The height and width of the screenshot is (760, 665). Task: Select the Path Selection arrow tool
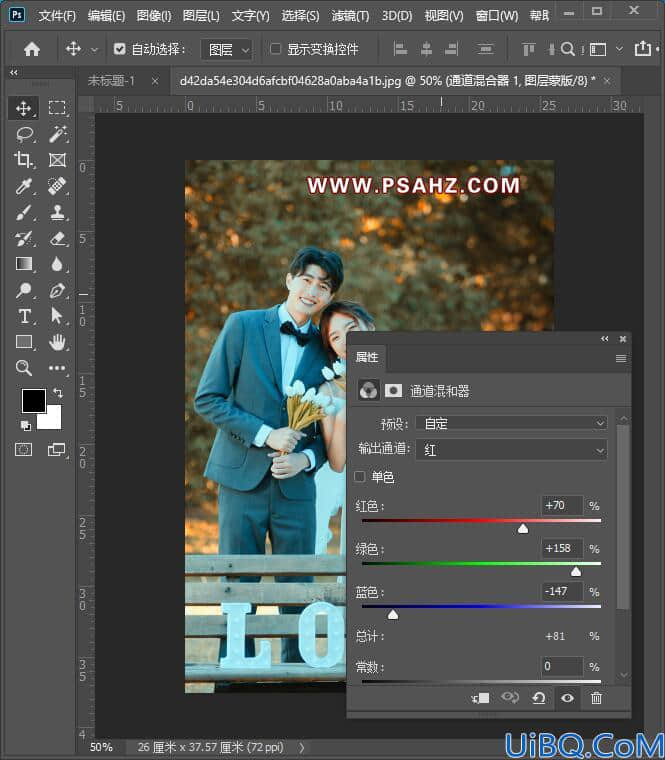(57, 317)
